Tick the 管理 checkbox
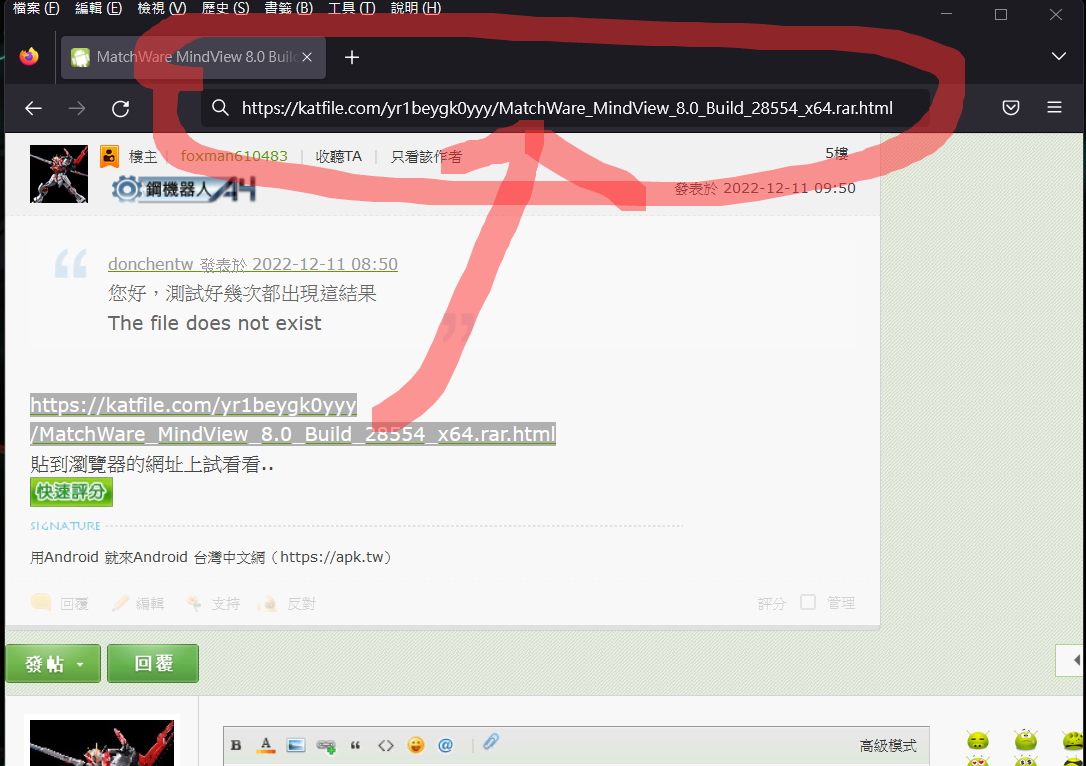The width and height of the screenshot is (1086, 766). point(808,602)
